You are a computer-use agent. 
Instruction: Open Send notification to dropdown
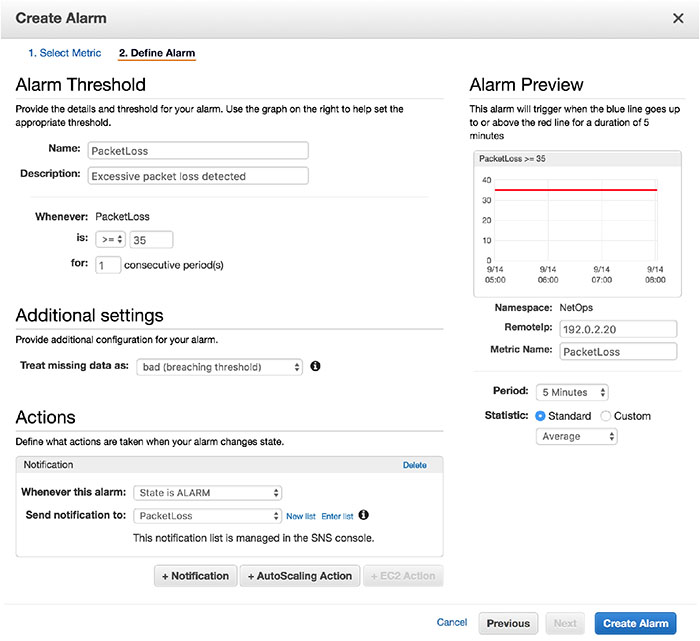(x=208, y=516)
